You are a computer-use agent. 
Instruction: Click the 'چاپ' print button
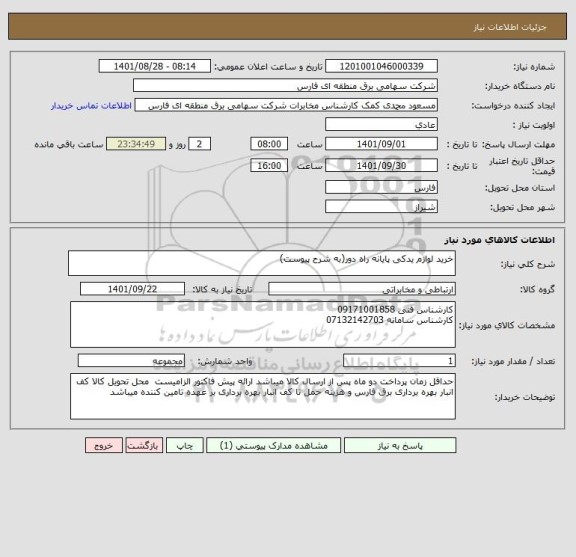pyautogui.click(x=184, y=445)
